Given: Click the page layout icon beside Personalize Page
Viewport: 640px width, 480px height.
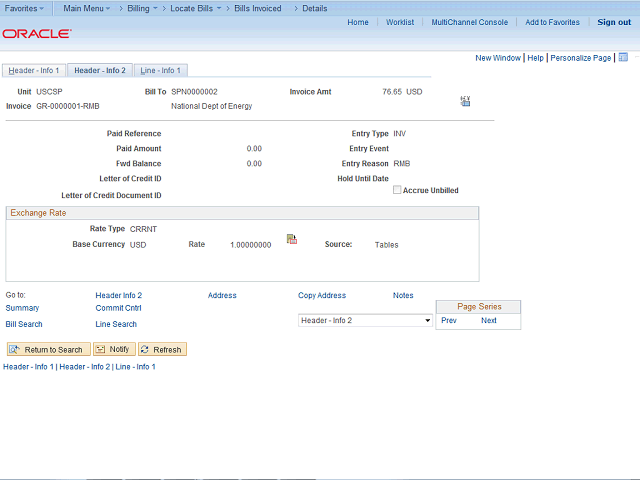Looking at the screenshot, I should (623, 58).
